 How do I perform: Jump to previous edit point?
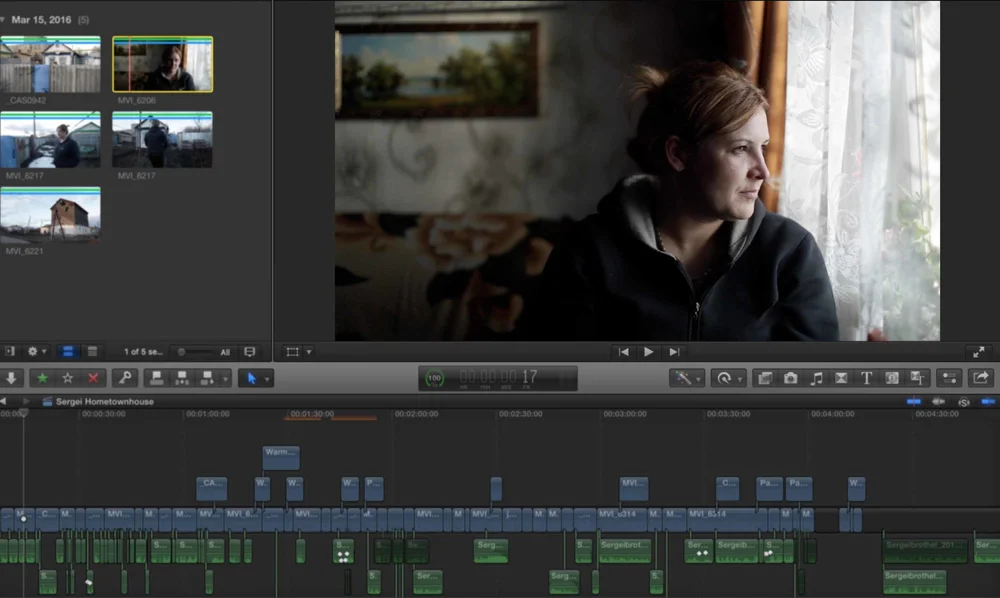tap(623, 352)
